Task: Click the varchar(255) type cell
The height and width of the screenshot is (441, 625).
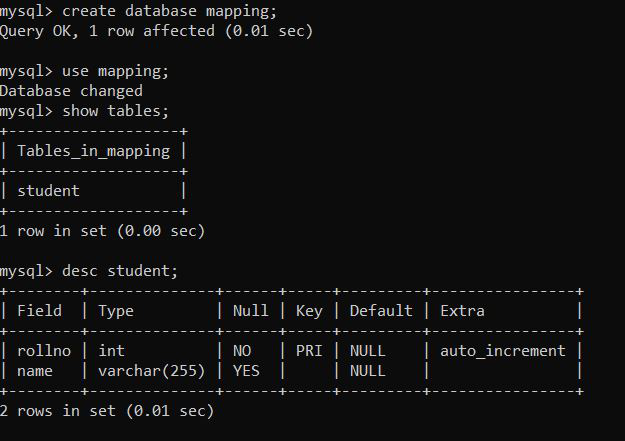Action: [151, 370]
